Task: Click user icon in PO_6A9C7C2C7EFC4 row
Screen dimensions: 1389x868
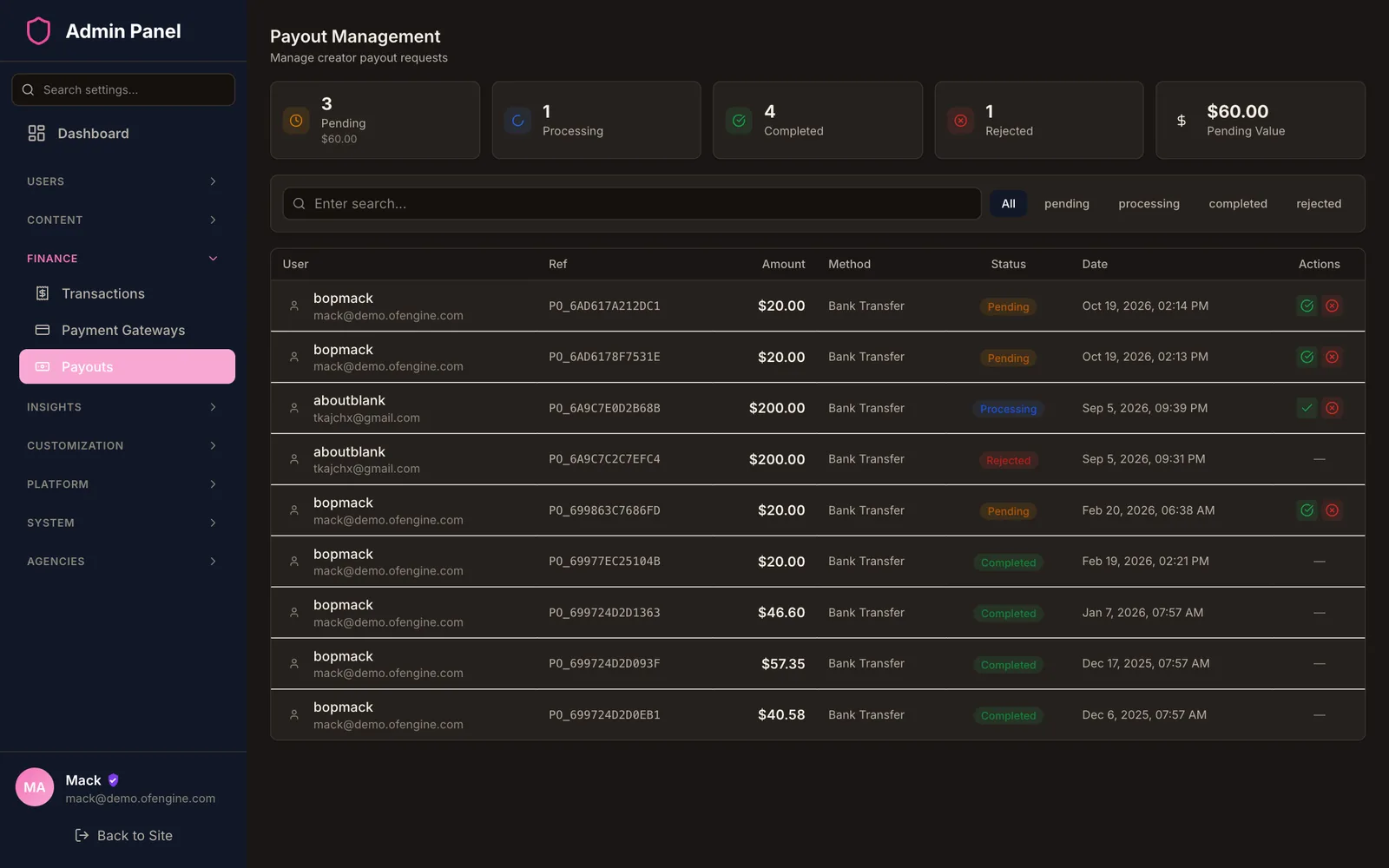Action: click(294, 459)
